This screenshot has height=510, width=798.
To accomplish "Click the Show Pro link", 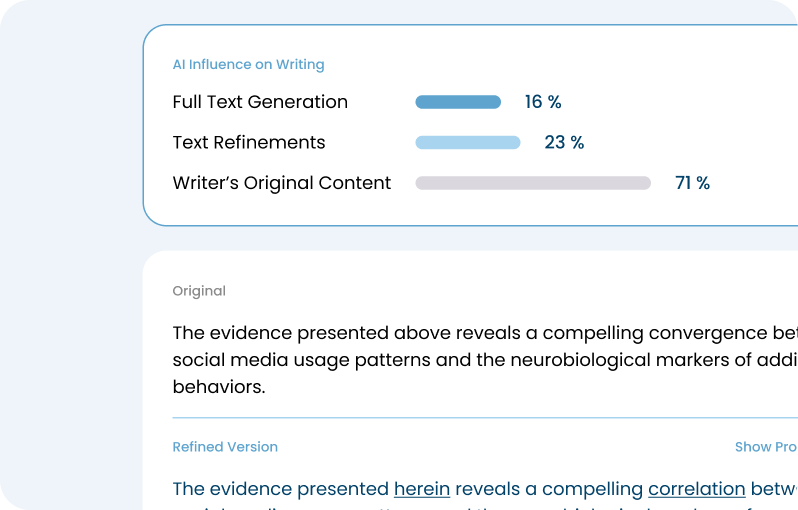I will [x=766, y=447].
